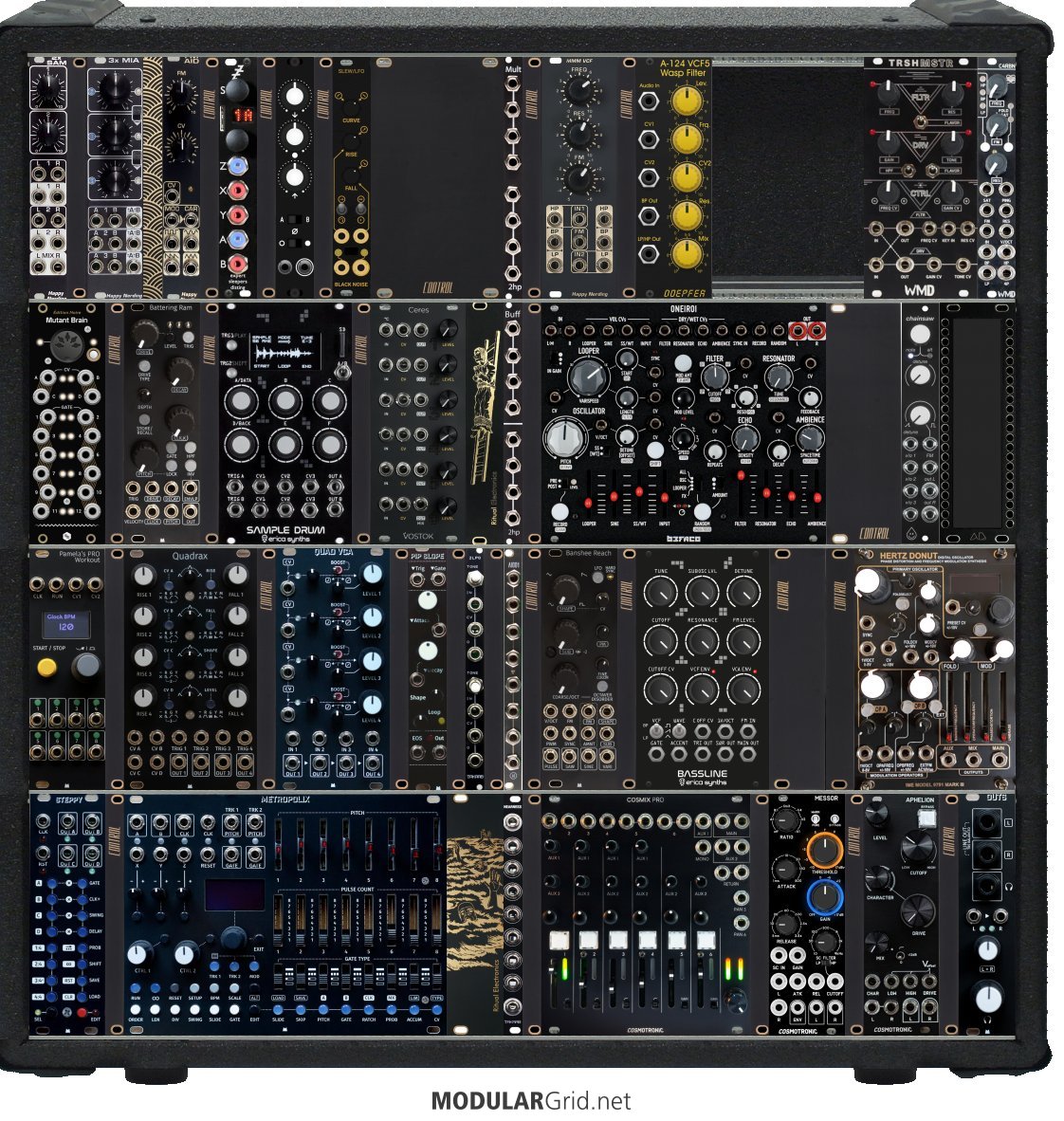The image size is (1064, 1121).
Task: Click the DRIVE knob on Aphelion
Action: [x=918, y=911]
